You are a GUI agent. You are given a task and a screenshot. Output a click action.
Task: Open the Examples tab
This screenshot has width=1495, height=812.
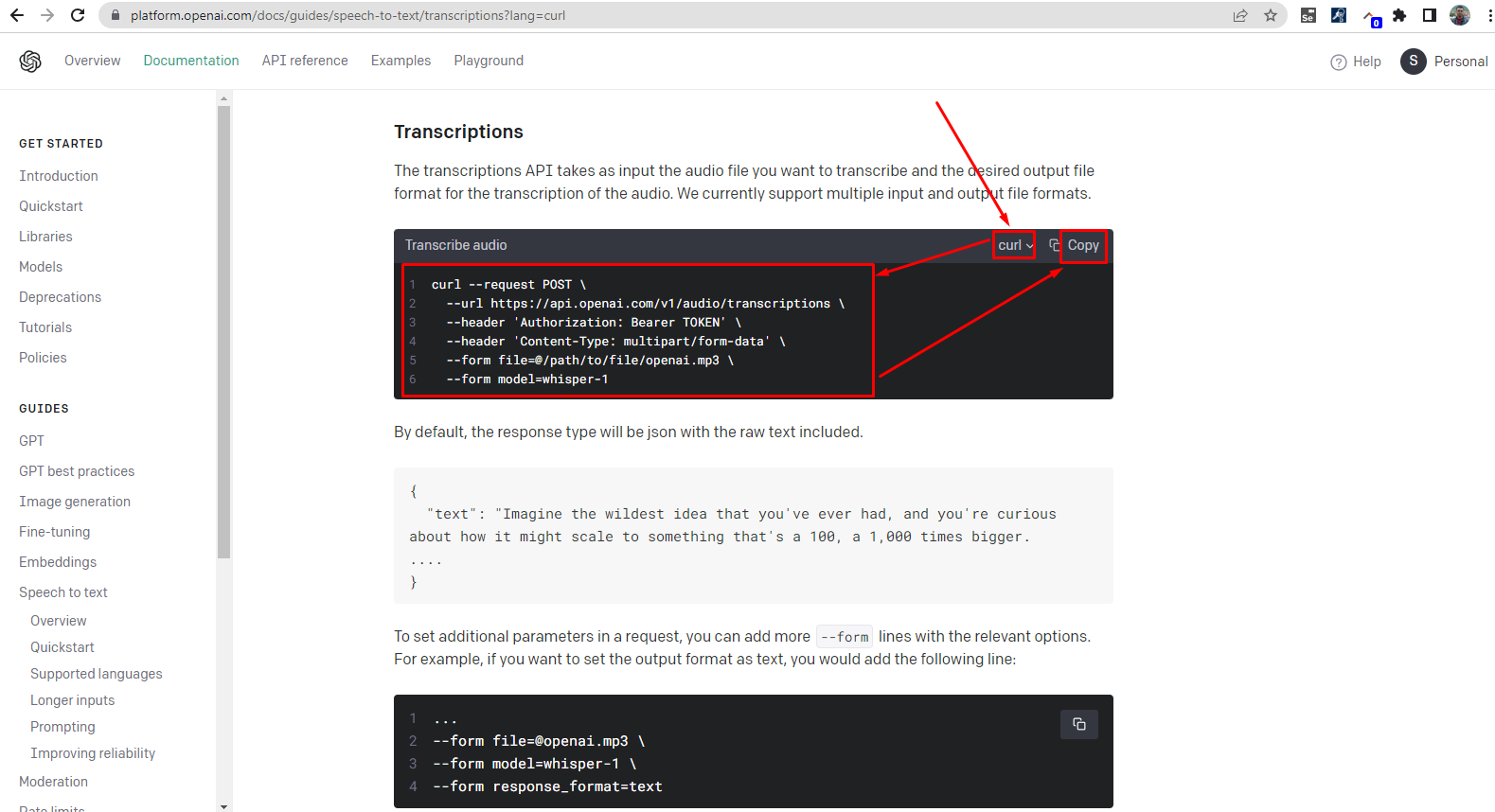(400, 61)
